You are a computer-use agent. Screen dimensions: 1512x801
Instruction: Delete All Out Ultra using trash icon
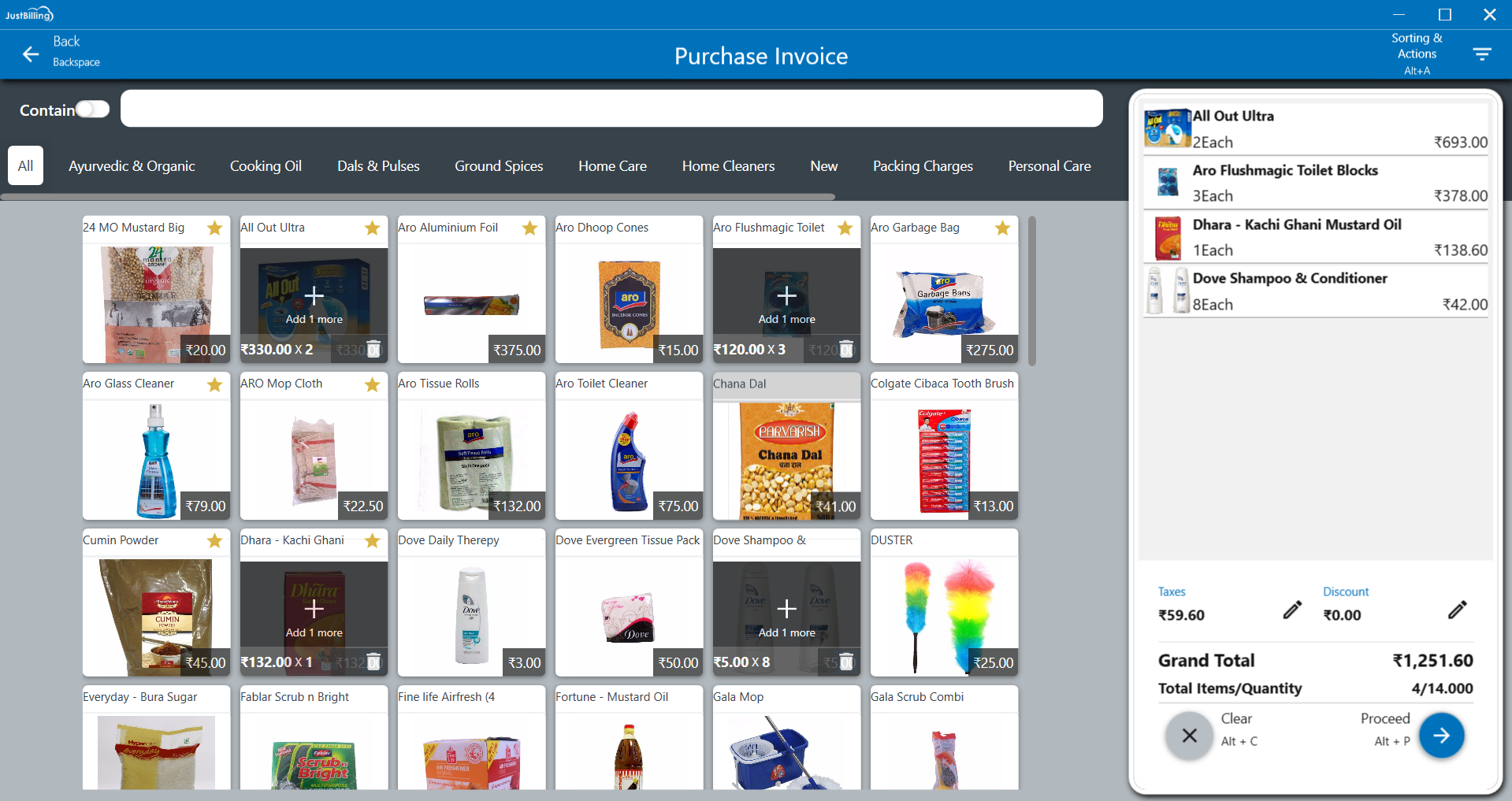[x=374, y=349]
